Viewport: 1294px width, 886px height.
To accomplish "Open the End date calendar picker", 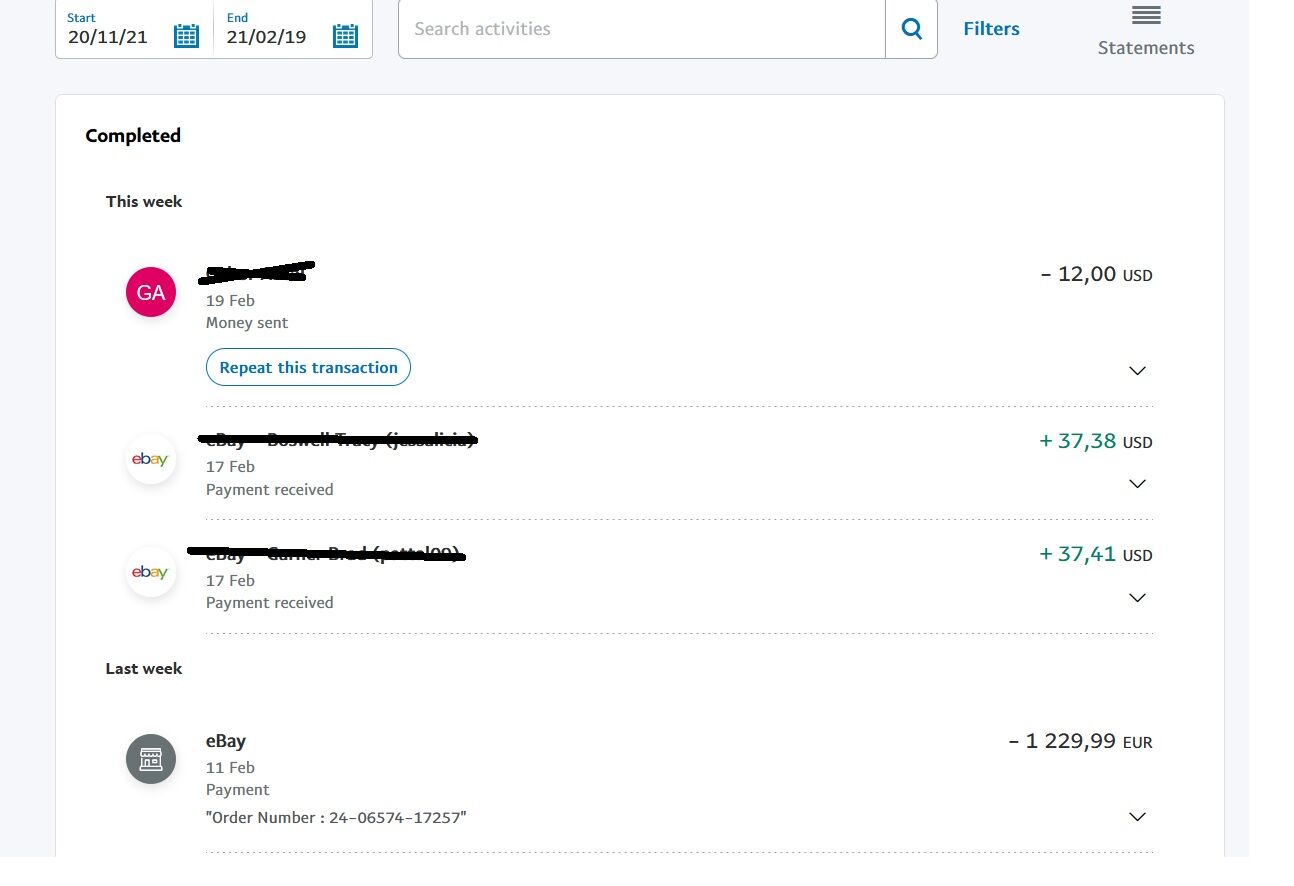I will 345,36.
